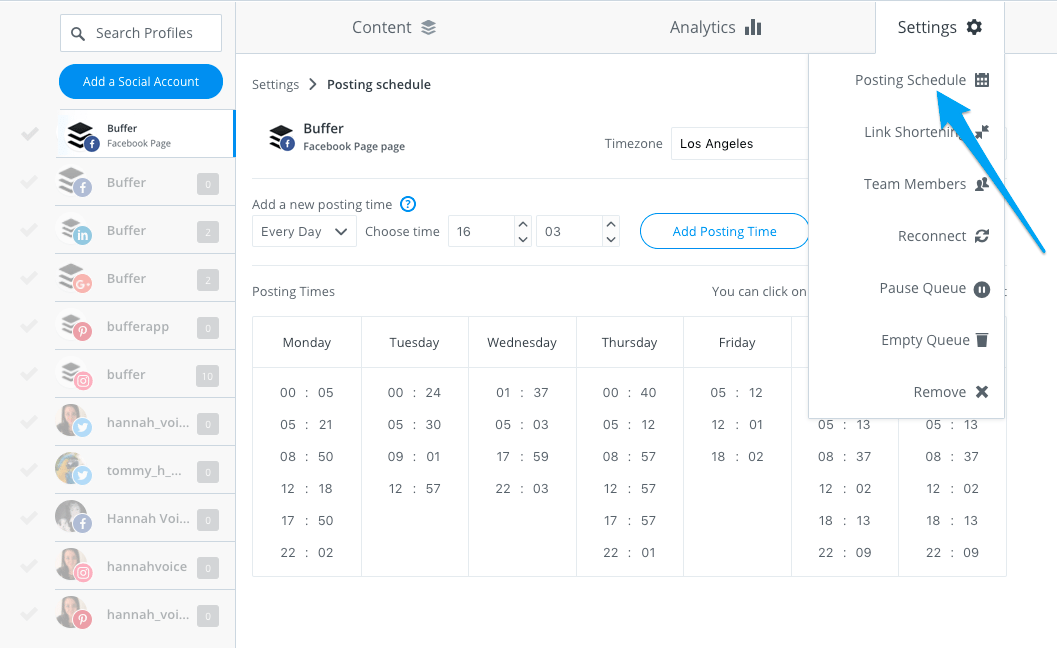1057x648 pixels.
Task: Click Monday posting time 00 : 05
Action: point(307,392)
